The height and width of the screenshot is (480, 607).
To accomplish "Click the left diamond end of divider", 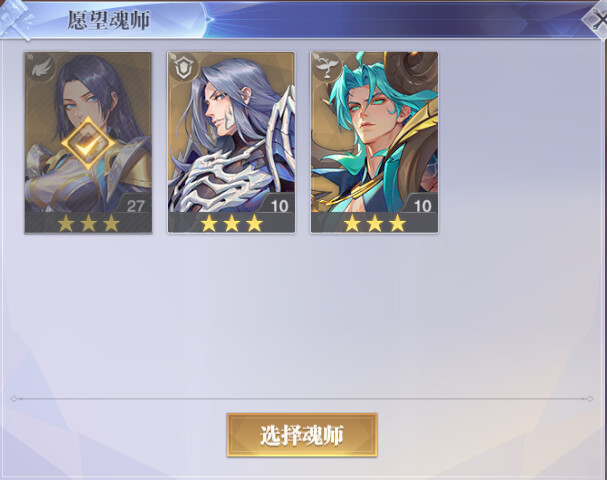I will (x=14, y=398).
